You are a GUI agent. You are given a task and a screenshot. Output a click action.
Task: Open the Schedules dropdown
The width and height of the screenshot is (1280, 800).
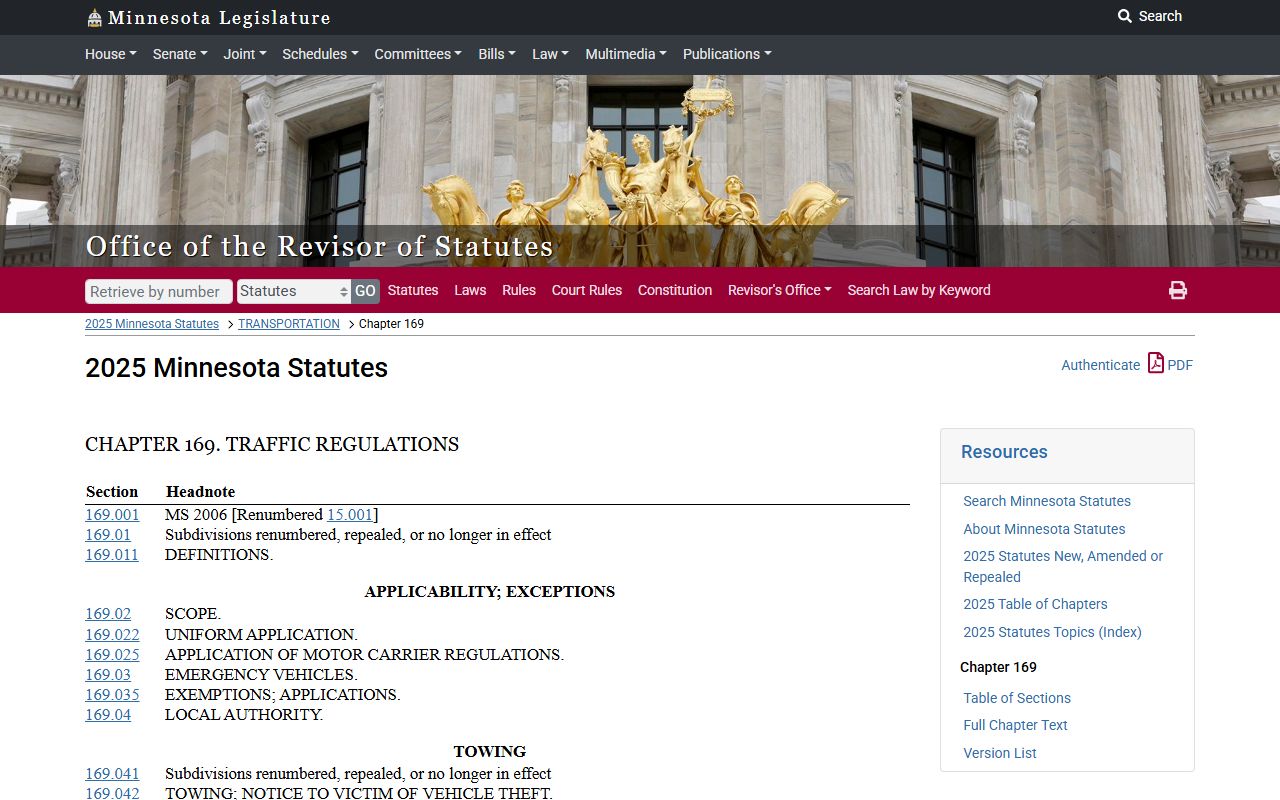pos(320,54)
